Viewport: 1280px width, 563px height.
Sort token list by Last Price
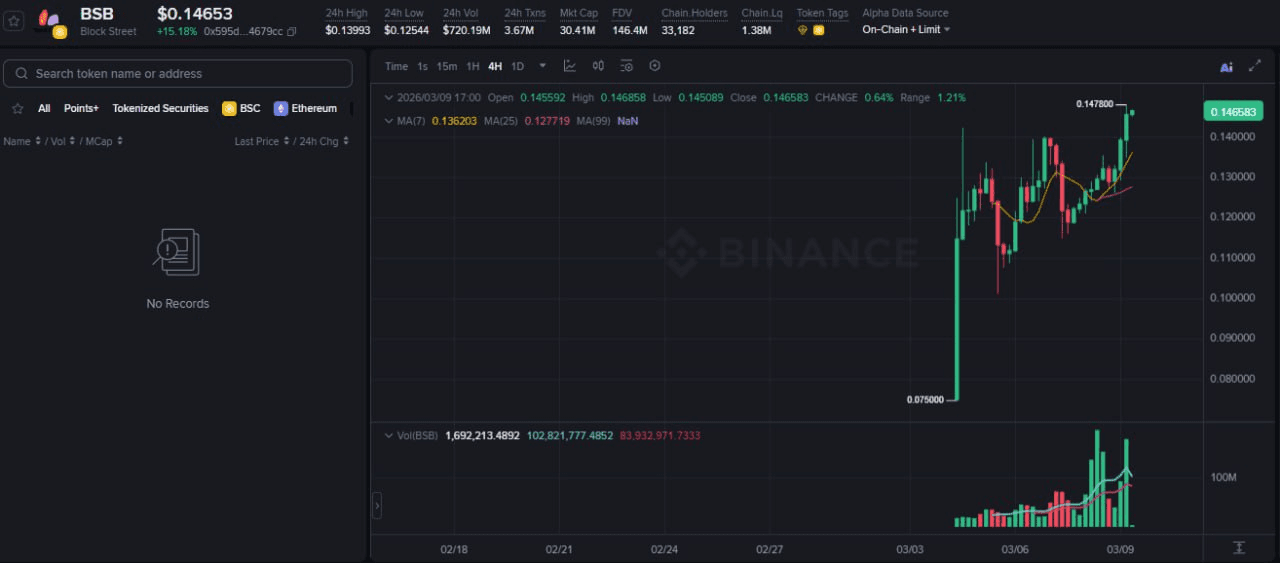[x=262, y=141]
